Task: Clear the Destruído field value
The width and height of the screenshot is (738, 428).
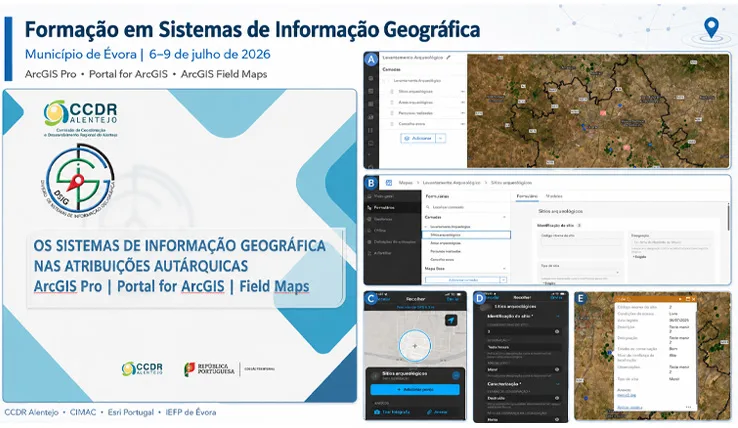Action: point(557,398)
